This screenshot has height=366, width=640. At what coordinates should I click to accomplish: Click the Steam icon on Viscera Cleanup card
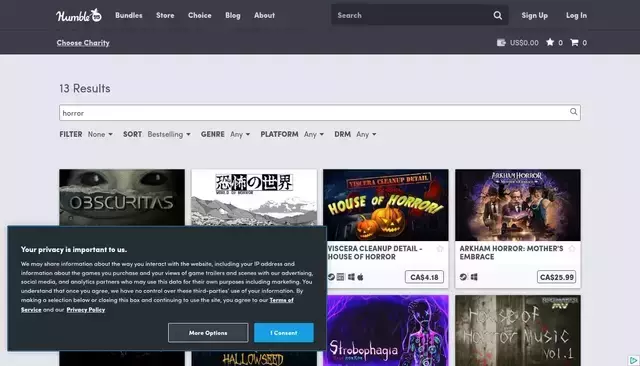tap(331, 277)
